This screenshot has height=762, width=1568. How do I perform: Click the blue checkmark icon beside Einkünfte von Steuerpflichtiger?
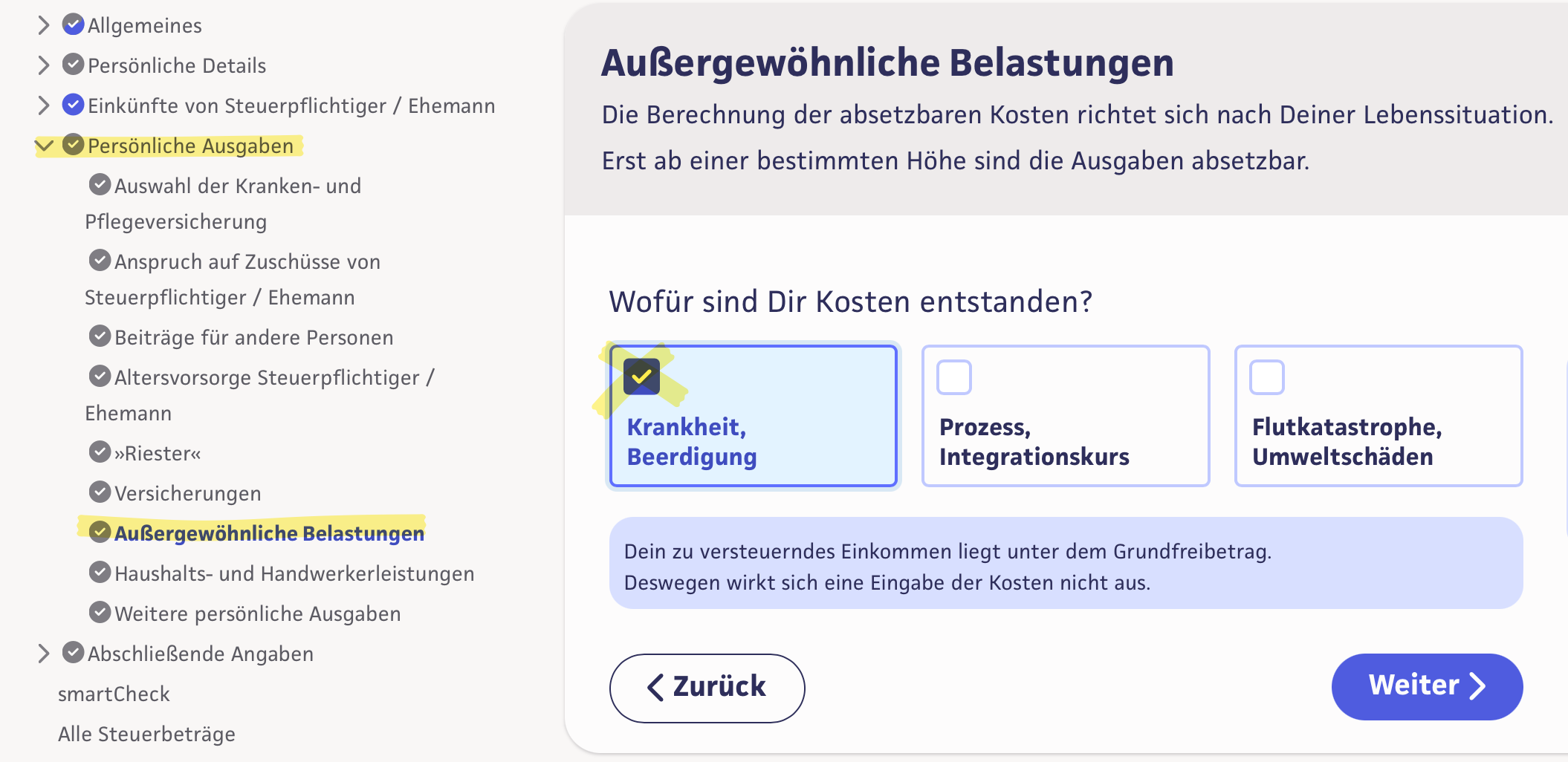click(73, 105)
